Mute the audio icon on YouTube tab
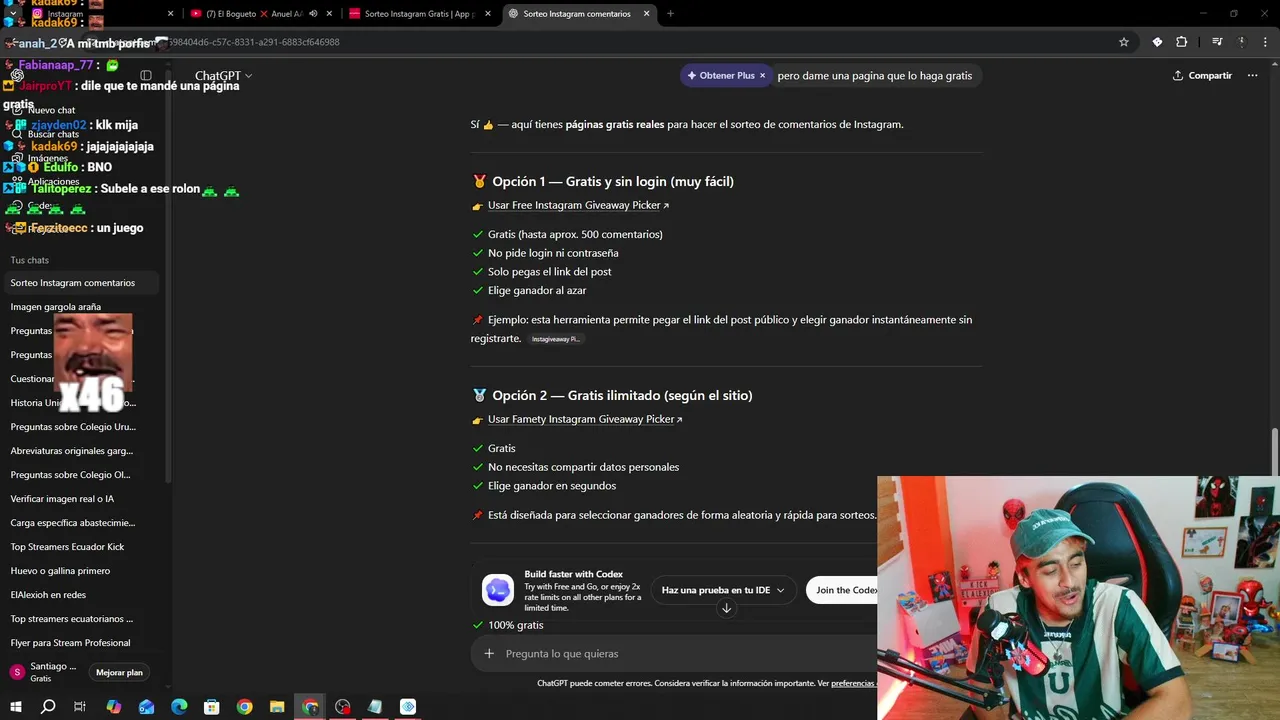Image resolution: width=1280 pixels, height=720 pixels. [314, 14]
